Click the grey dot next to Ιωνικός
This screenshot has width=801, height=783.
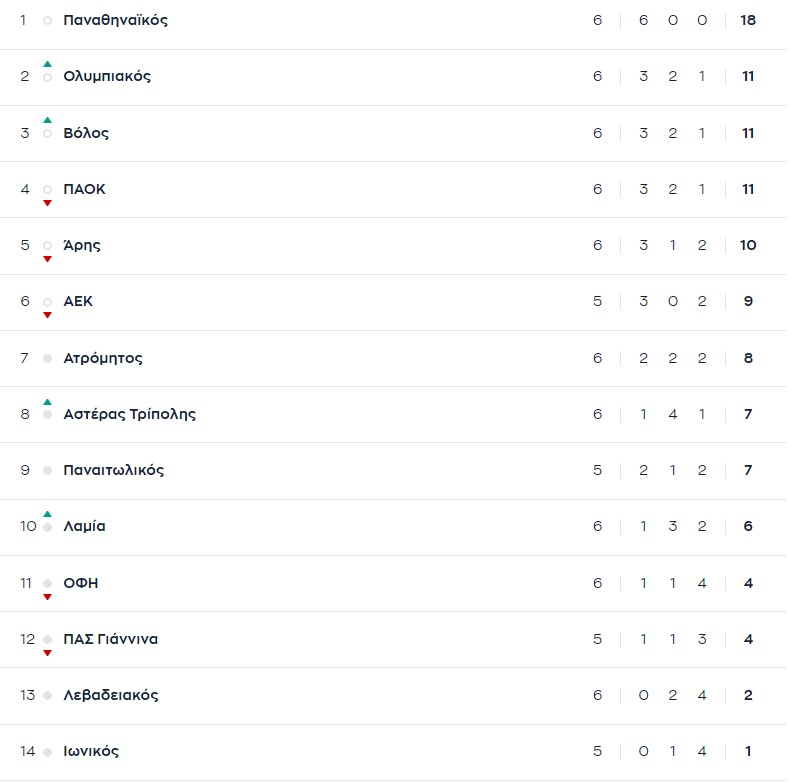click(x=47, y=751)
